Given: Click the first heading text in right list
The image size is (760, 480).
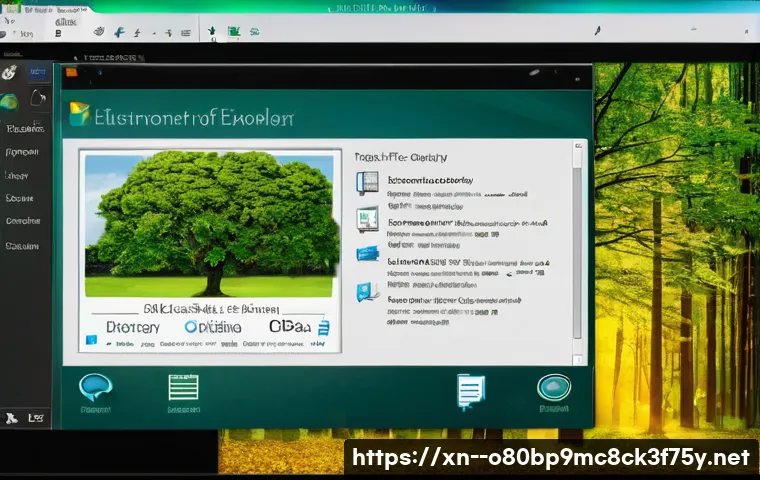Looking at the screenshot, I should (x=399, y=158).
